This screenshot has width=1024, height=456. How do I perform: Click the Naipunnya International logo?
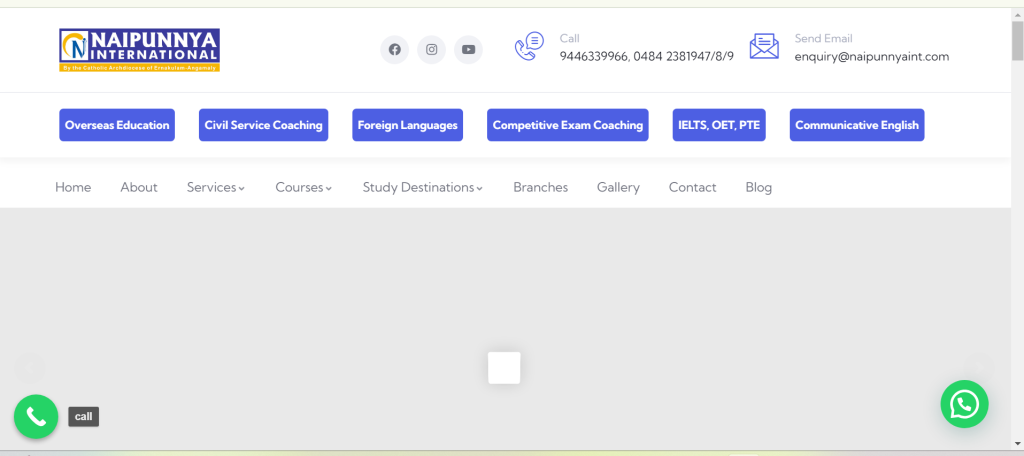click(x=139, y=49)
